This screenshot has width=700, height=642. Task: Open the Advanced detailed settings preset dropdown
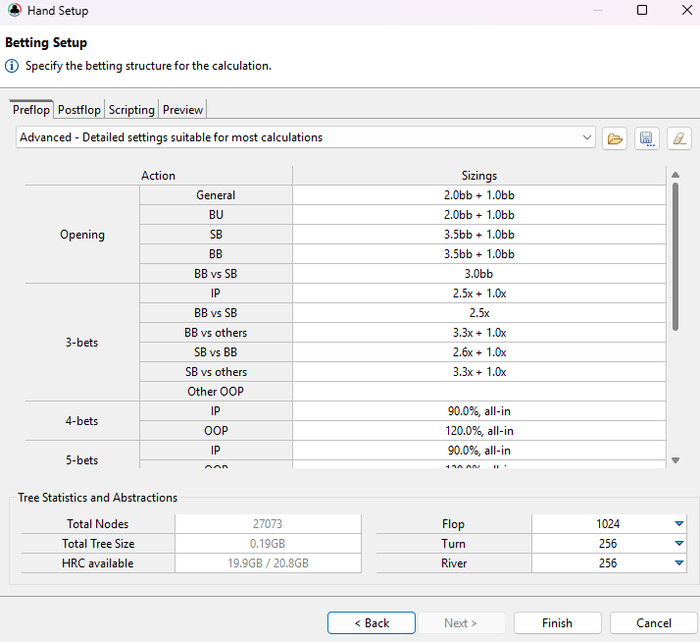(306, 137)
